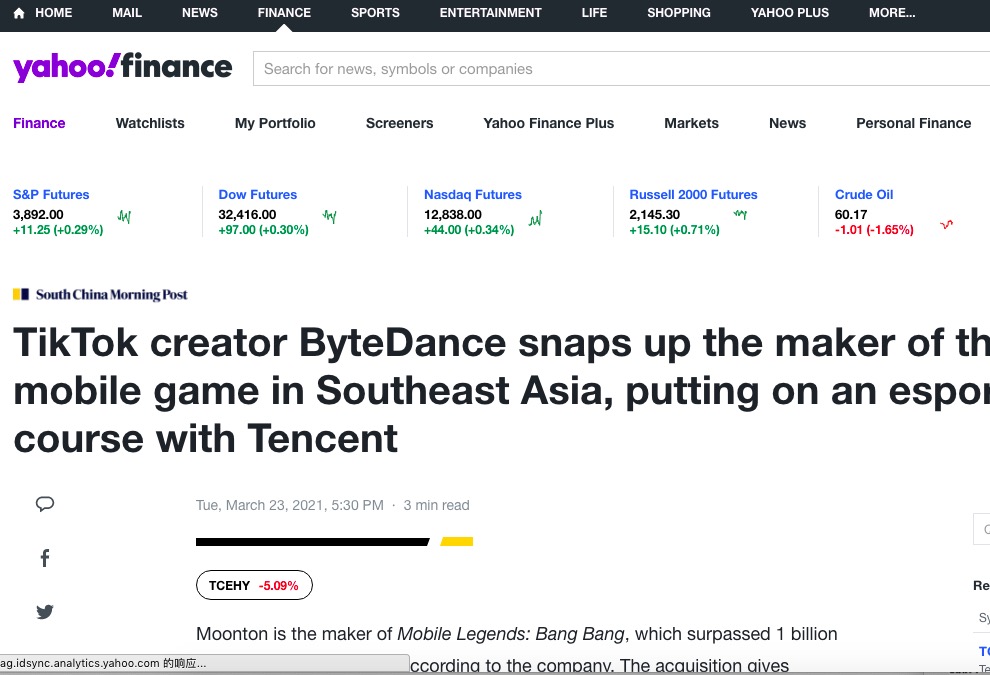This screenshot has height=675, width=990.
Task: Click the '3 min read' label
Action: click(436, 505)
